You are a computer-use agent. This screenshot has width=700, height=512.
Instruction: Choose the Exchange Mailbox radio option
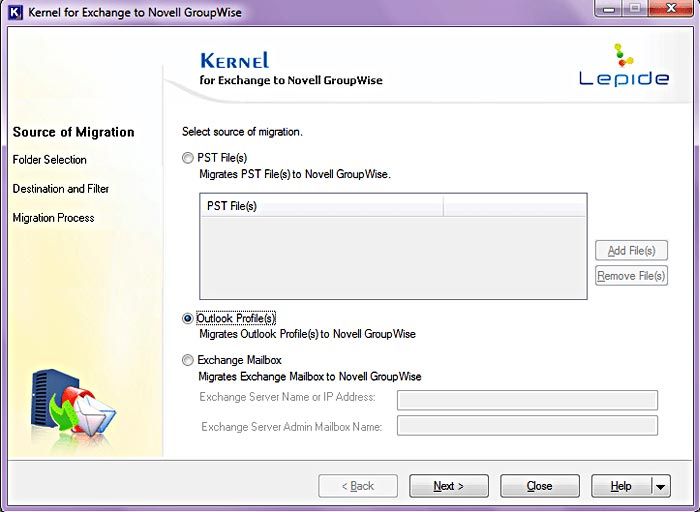(188, 361)
